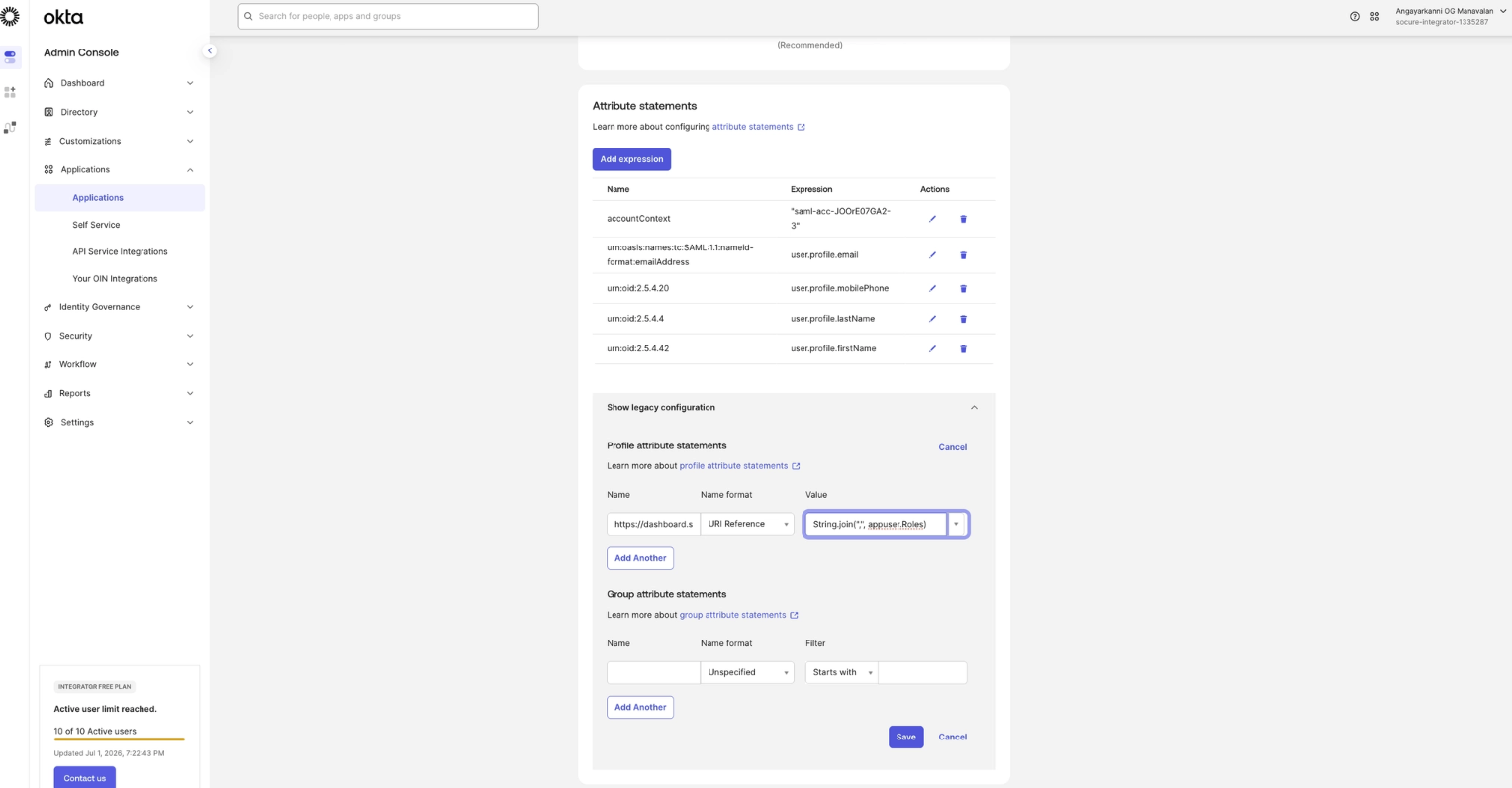This screenshot has width=1512, height=788.
Task: Open Self Service in sidebar
Action: coord(96,225)
